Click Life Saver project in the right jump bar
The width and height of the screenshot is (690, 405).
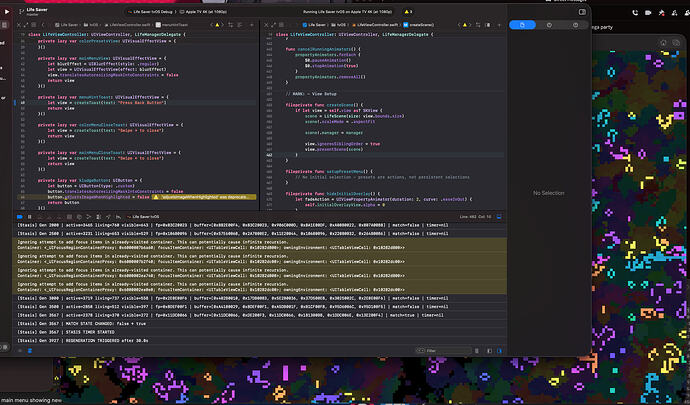(x=314, y=25)
